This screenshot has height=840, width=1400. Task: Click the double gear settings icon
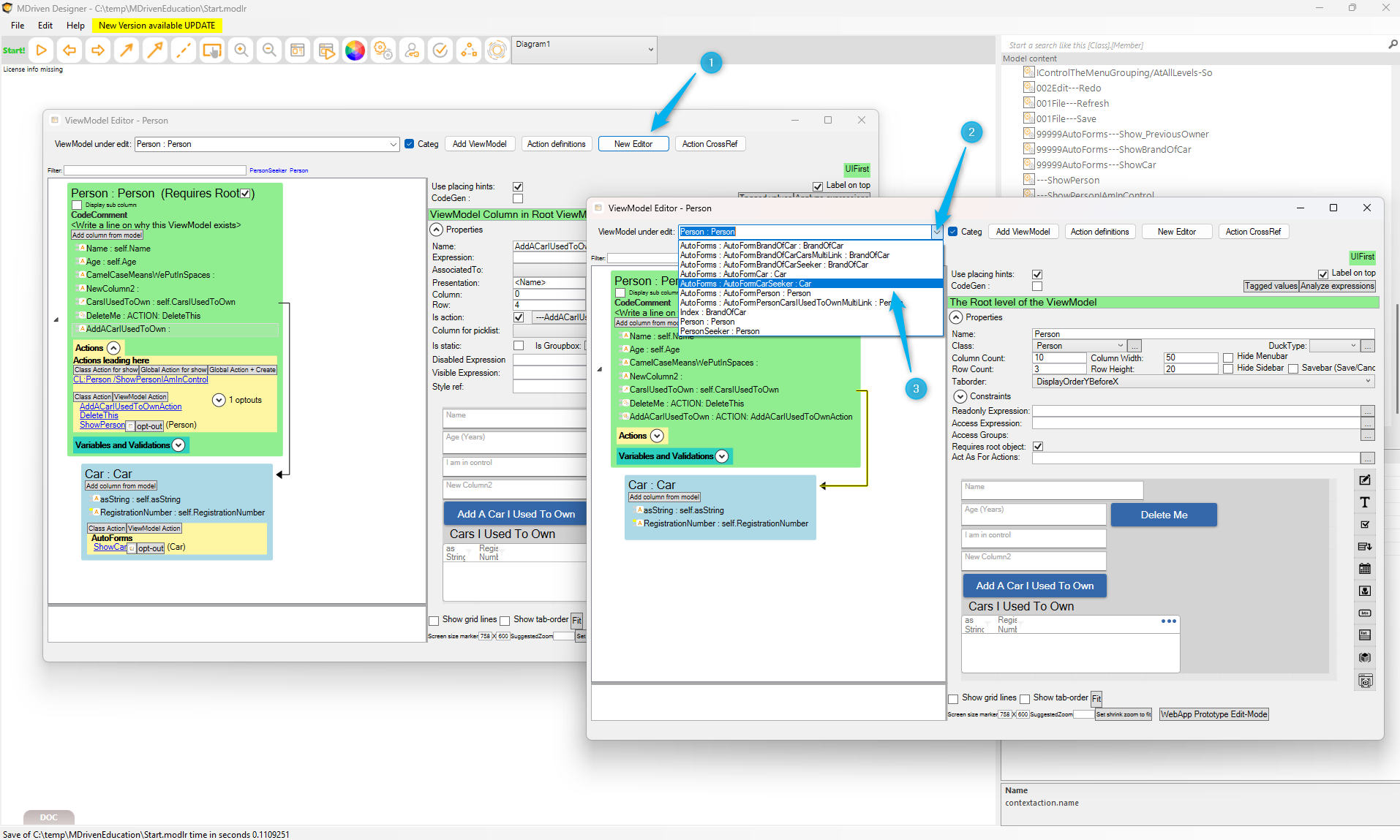pos(383,50)
